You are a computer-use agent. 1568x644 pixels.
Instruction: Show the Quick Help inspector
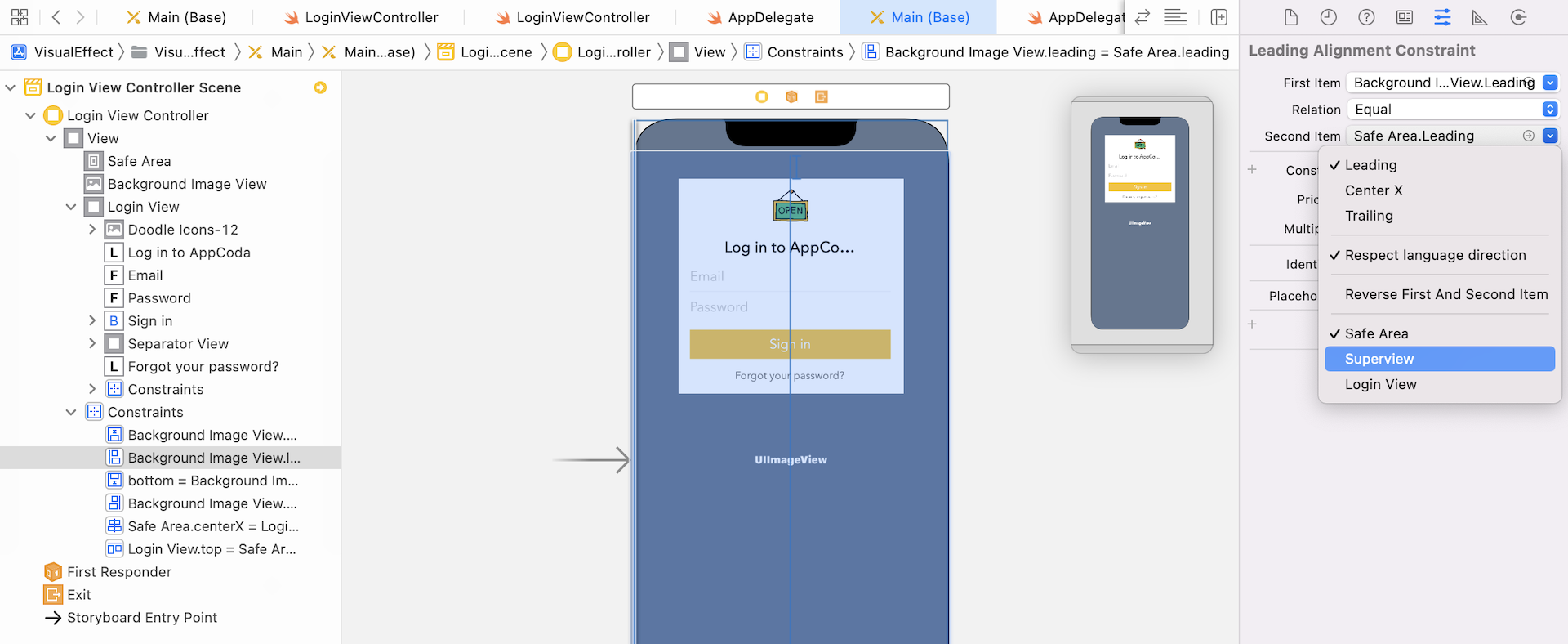[x=1366, y=17]
